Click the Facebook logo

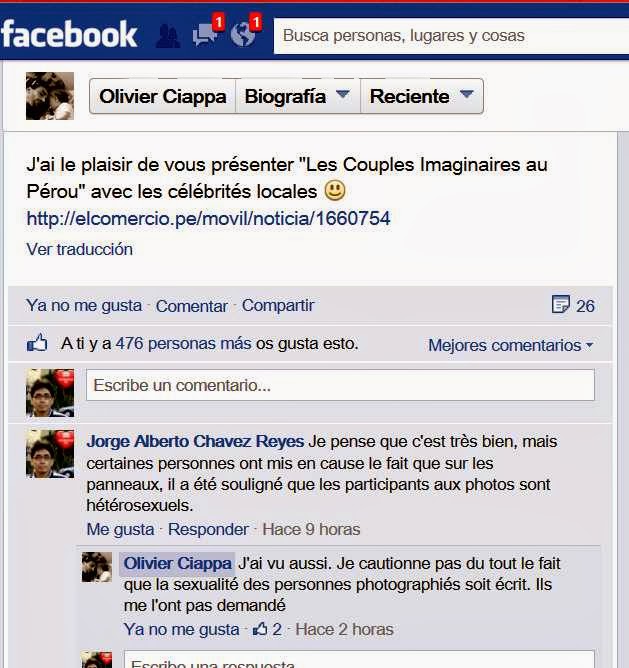(69, 35)
